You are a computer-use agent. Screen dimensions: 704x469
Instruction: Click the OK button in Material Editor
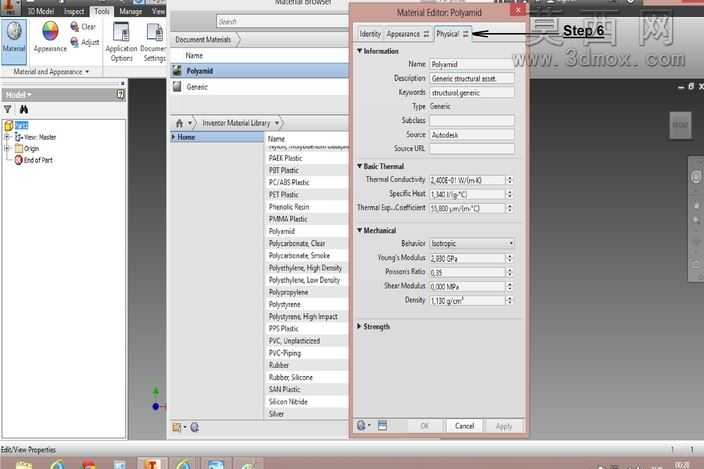tap(425, 426)
